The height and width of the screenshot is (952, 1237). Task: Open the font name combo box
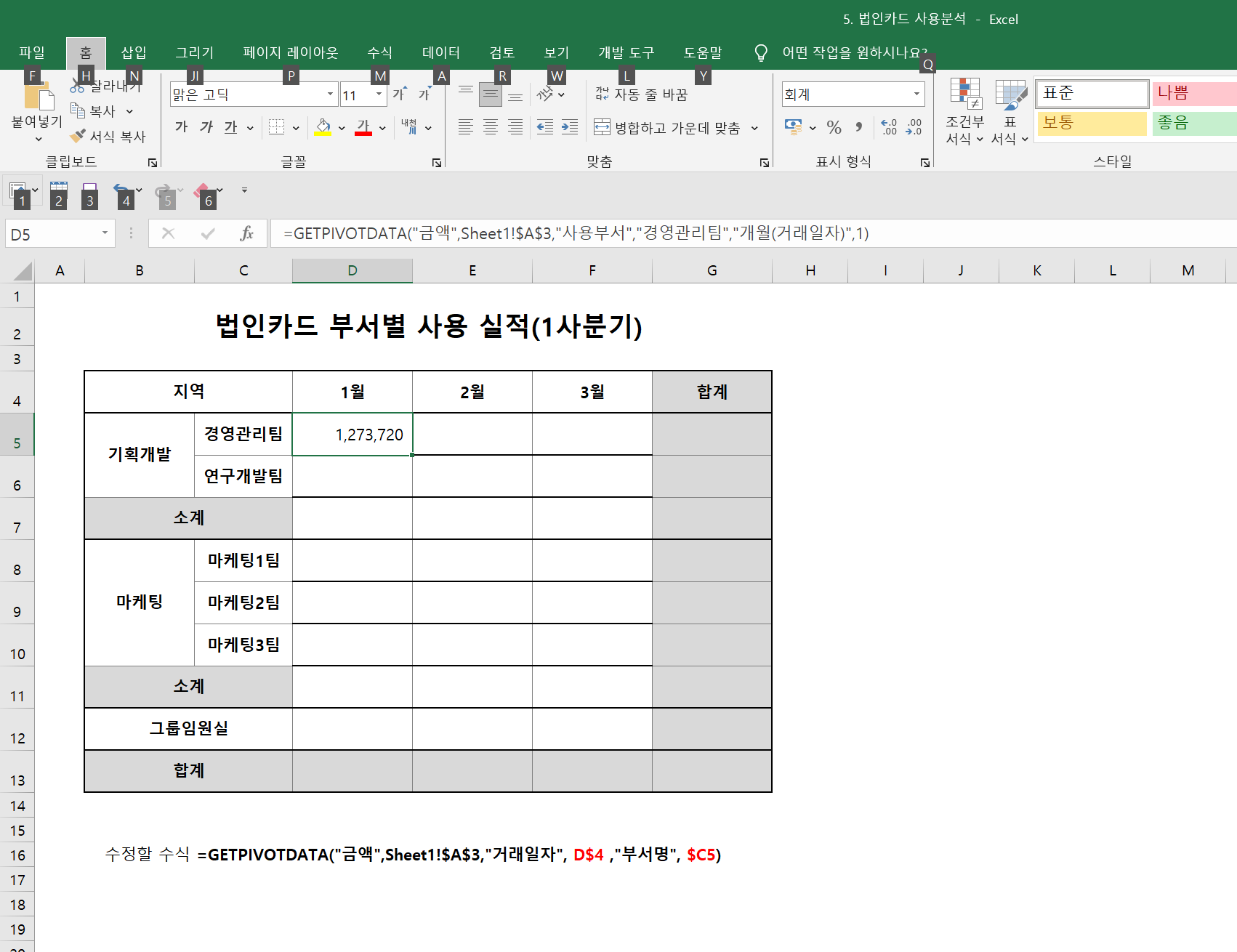[254, 94]
